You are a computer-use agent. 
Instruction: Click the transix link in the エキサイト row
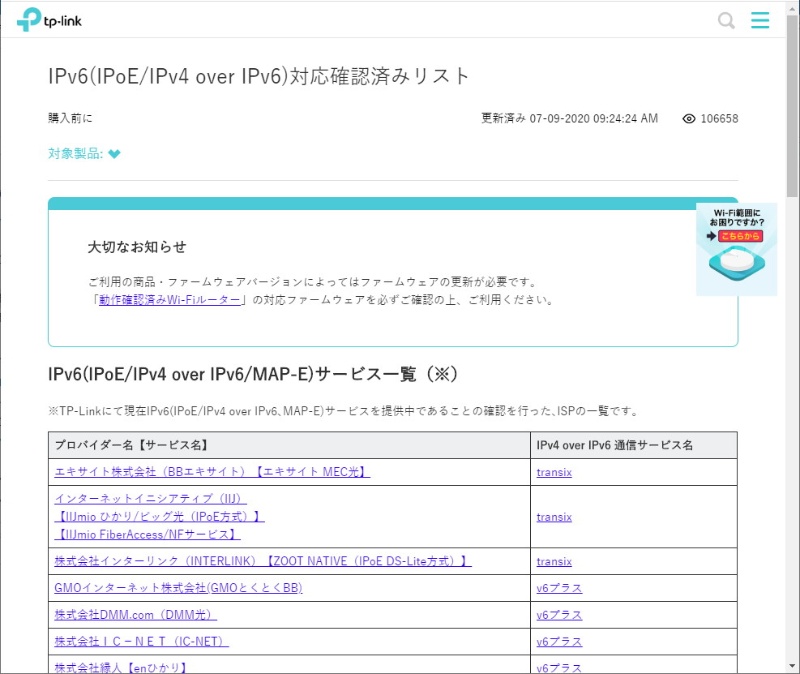[553, 472]
